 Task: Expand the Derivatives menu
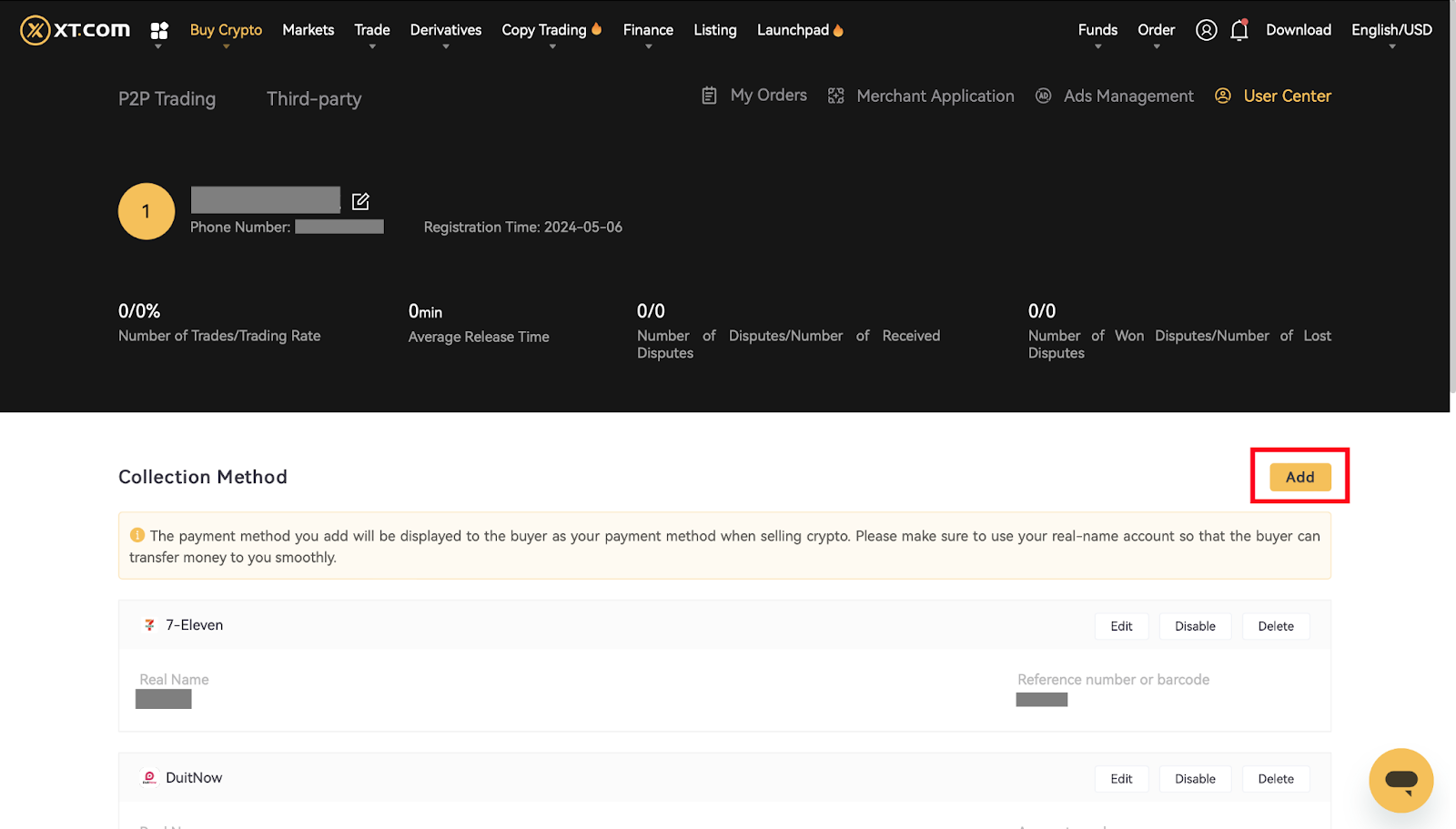click(x=445, y=30)
